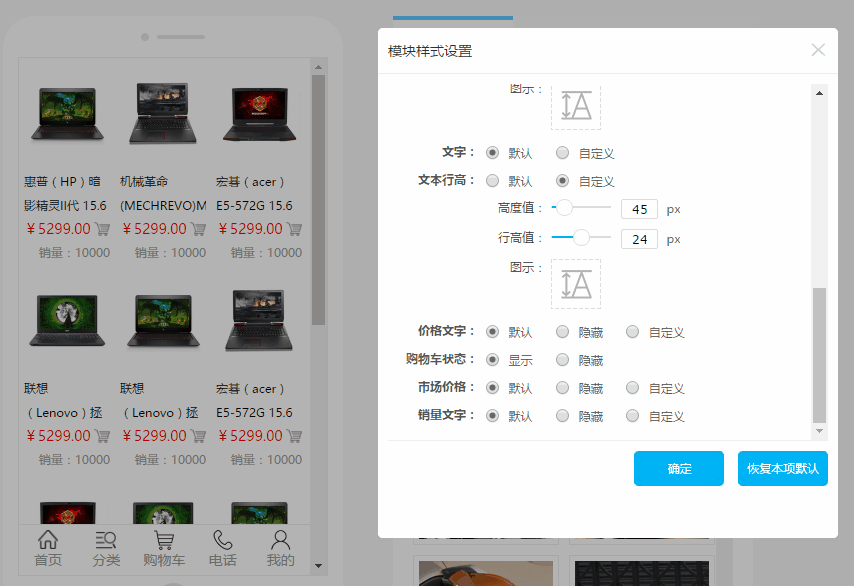Click the dialog scrollbar down arrow
The width and height of the screenshot is (854, 586).
(820, 431)
